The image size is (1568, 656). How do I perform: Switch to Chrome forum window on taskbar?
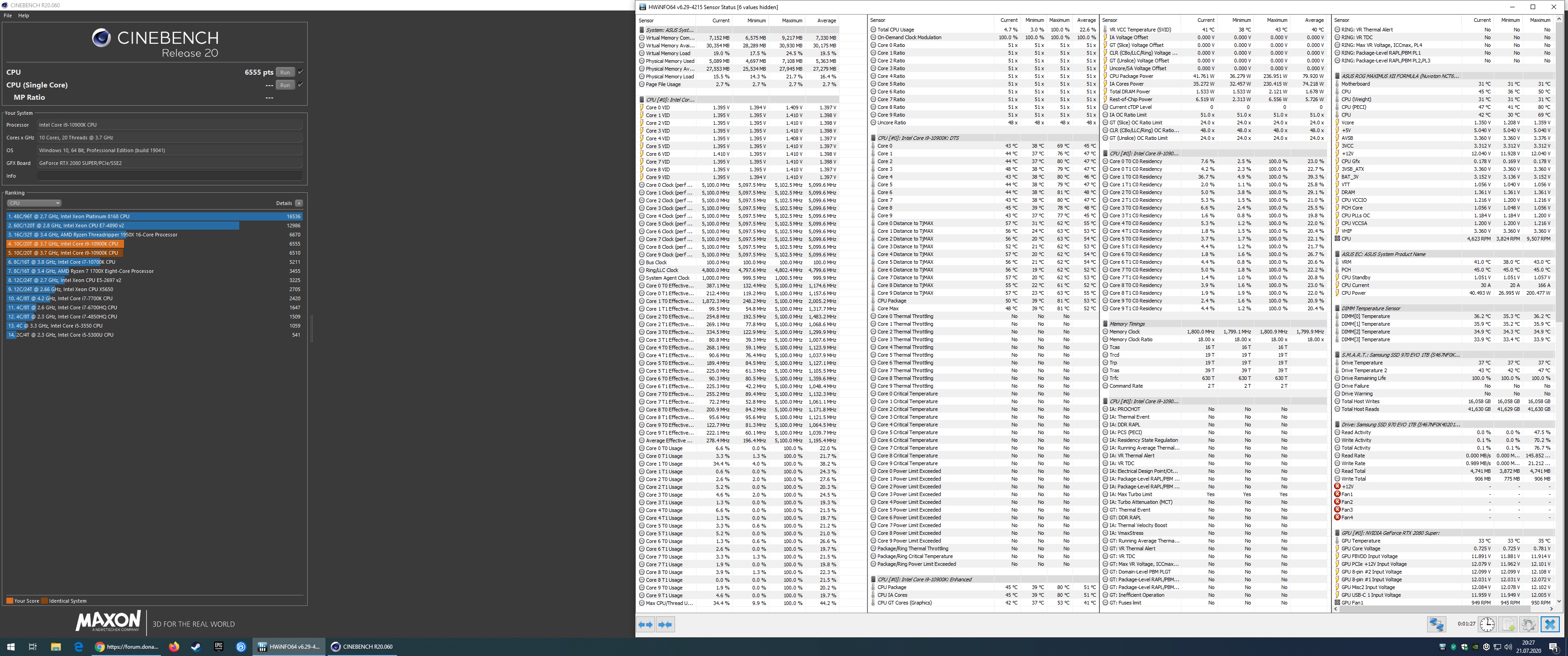pos(127,646)
